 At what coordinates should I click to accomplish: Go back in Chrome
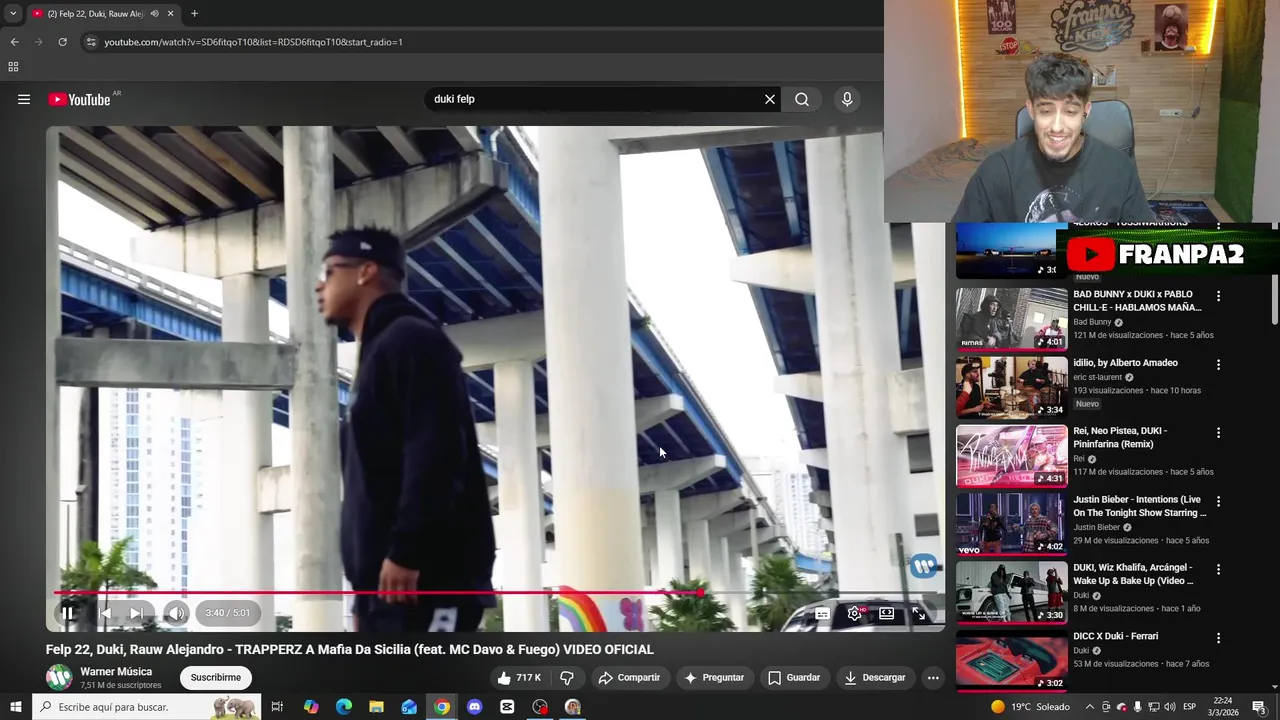[x=14, y=42]
